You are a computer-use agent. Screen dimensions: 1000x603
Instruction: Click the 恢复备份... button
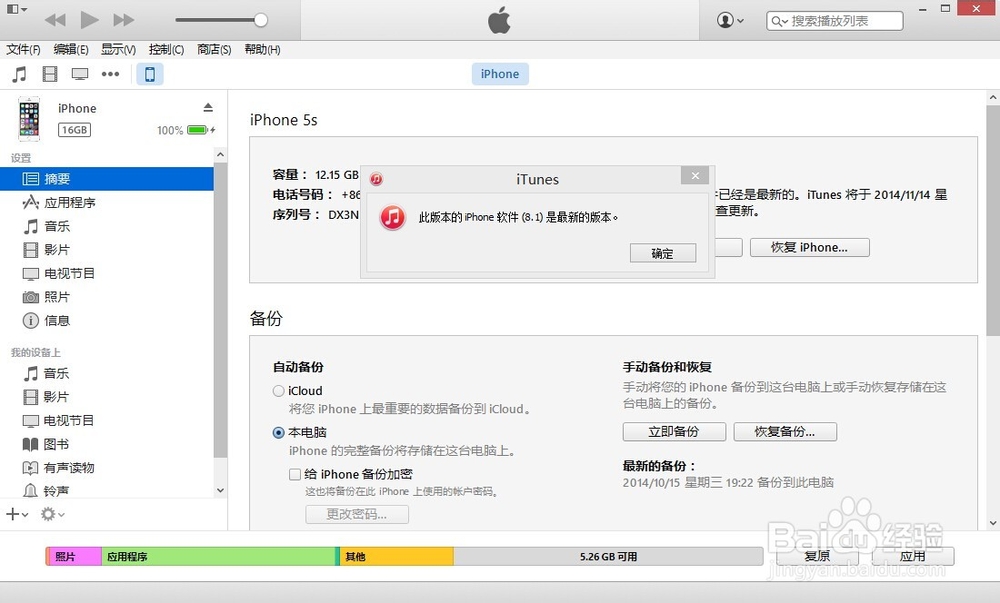click(785, 432)
